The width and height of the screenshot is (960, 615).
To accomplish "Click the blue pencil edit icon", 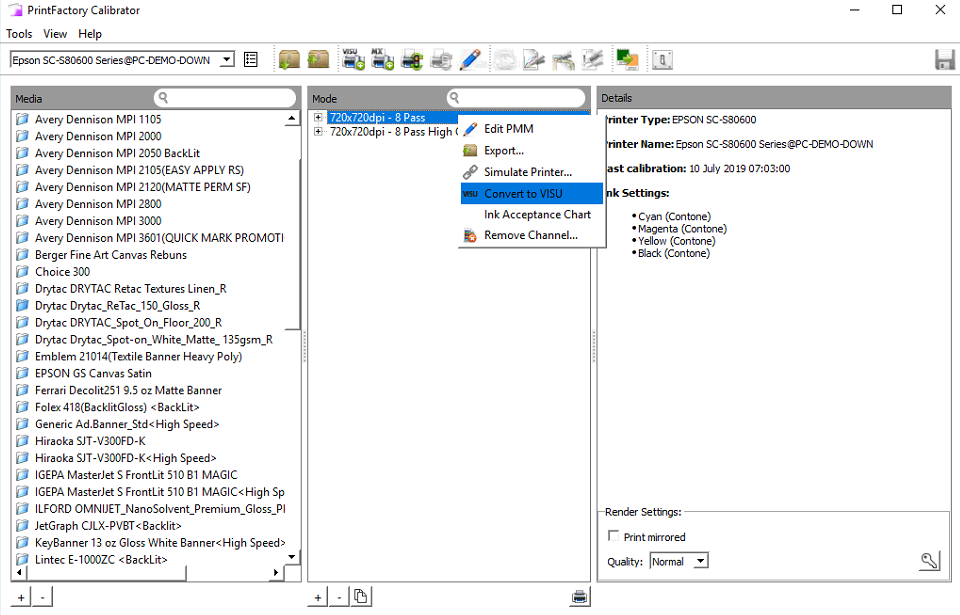I will pyautogui.click(x=470, y=59).
